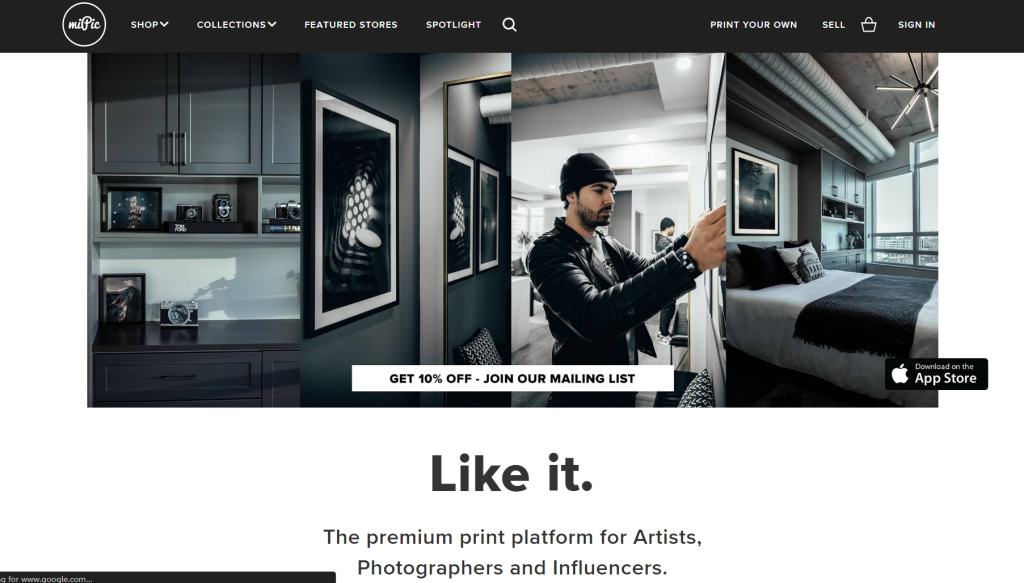Click GET 10% OFF mailing list button
Viewport: 1024px width, 583px height.
tap(513, 378)
